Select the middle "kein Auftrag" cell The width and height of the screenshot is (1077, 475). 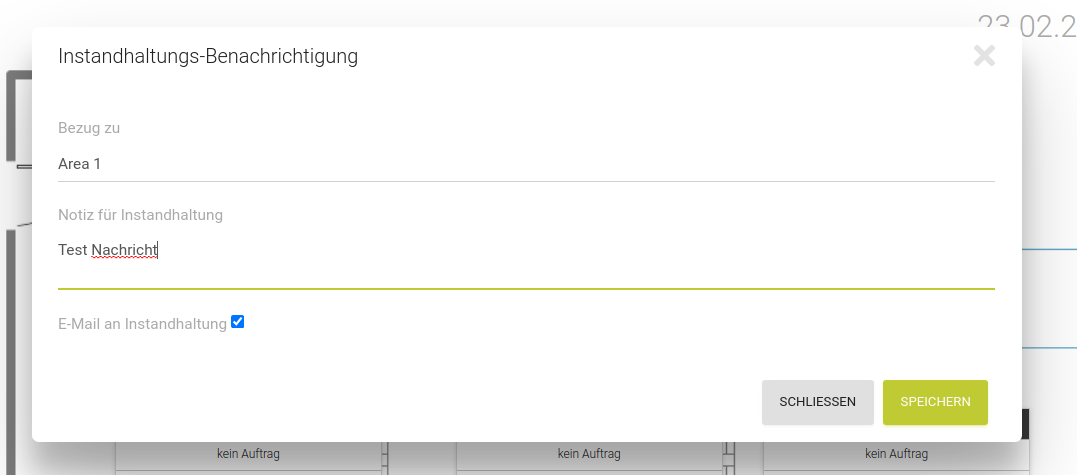click(589, 454)
